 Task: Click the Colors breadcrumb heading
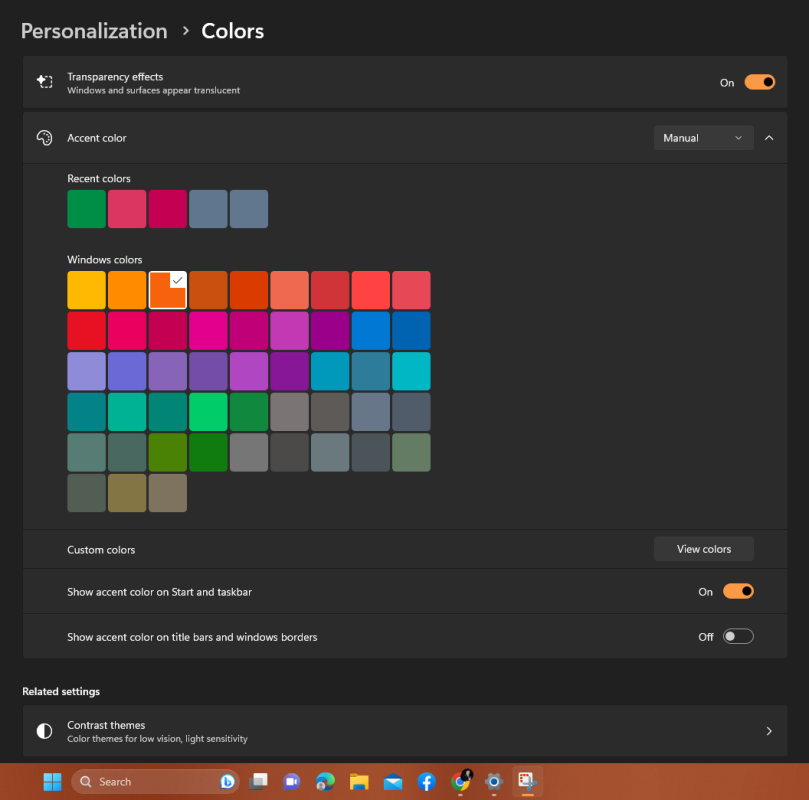233,31
